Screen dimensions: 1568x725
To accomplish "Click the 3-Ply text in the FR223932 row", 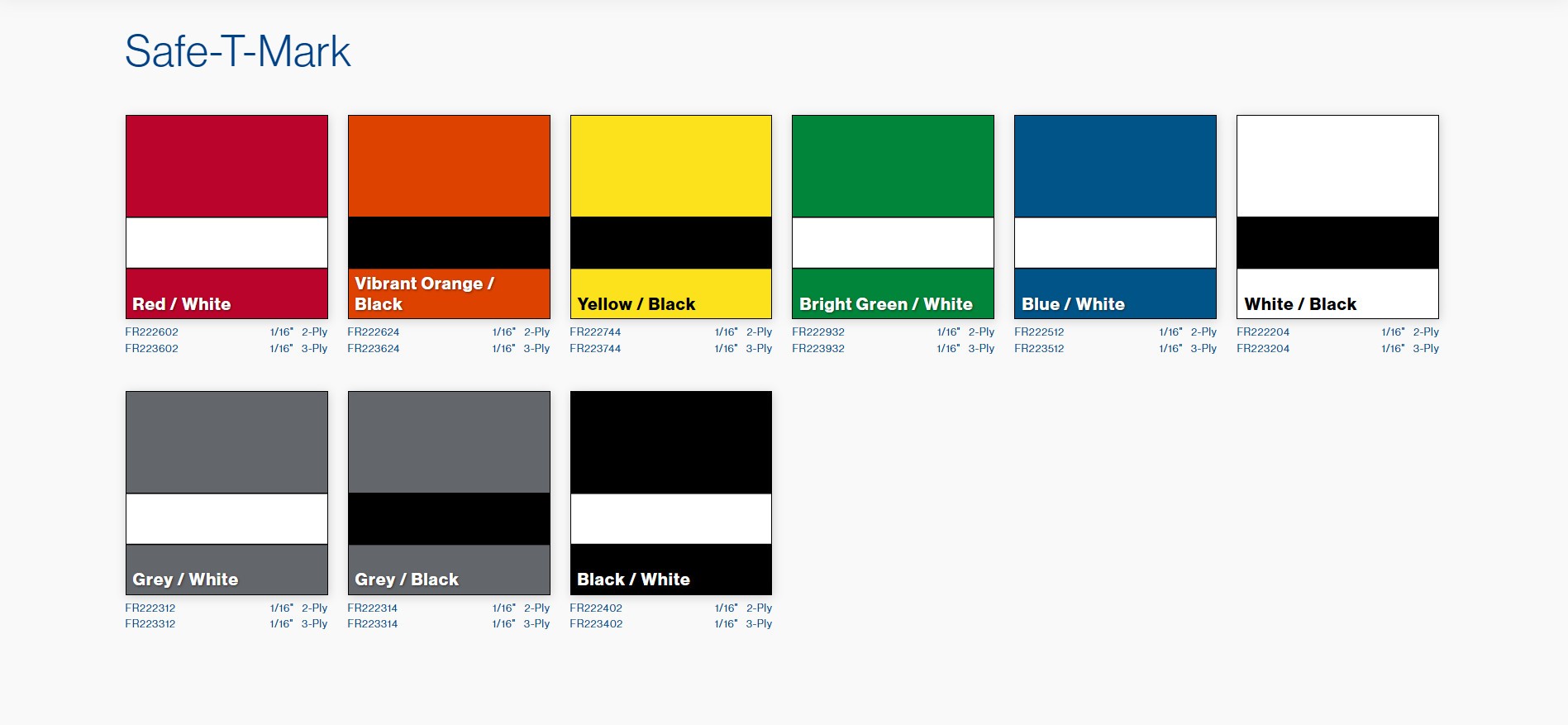I will (981, 349).
